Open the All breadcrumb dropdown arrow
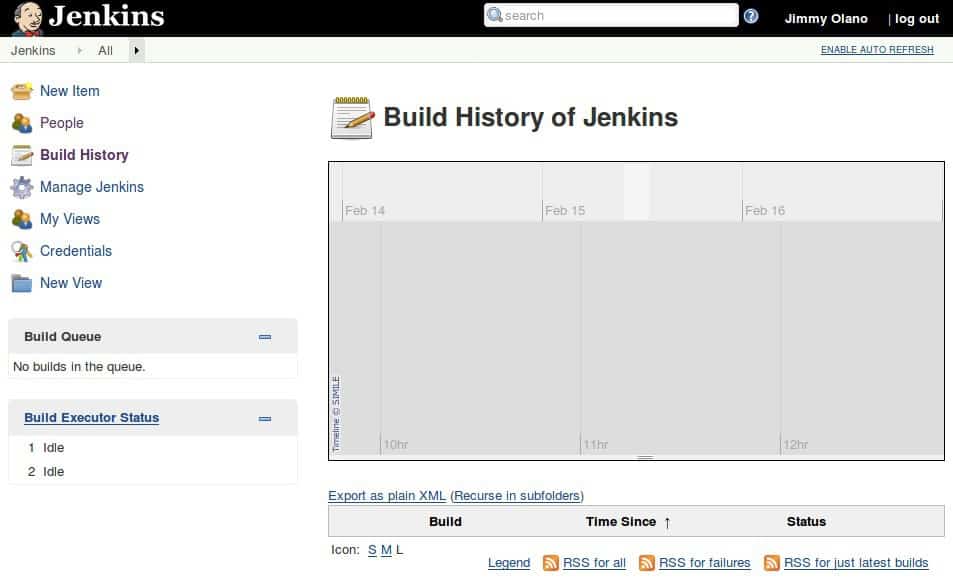 tap(137, 50)
